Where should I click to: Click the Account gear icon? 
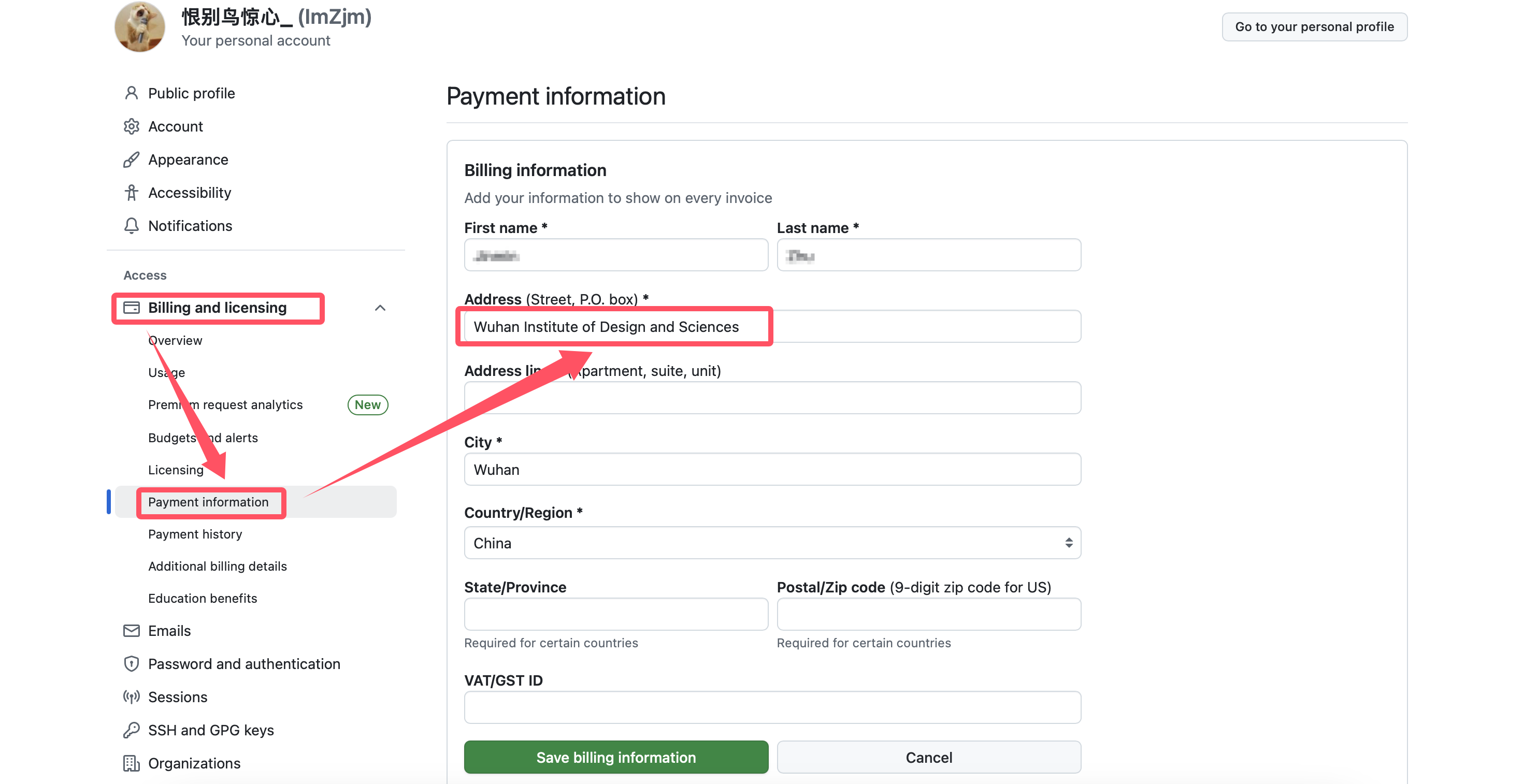131,126
